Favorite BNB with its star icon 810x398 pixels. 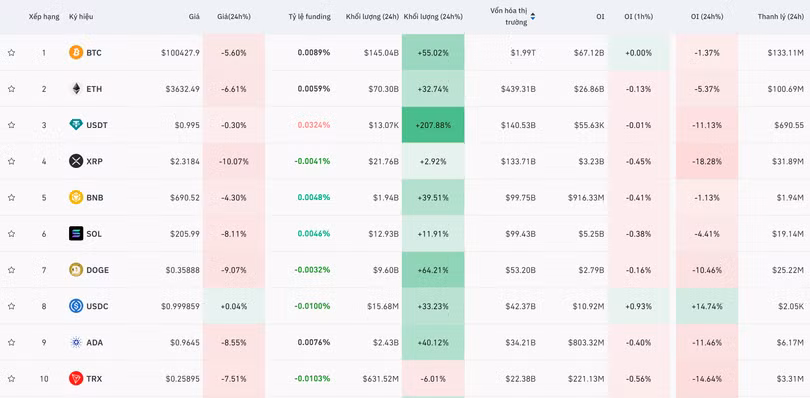point(11,197)
